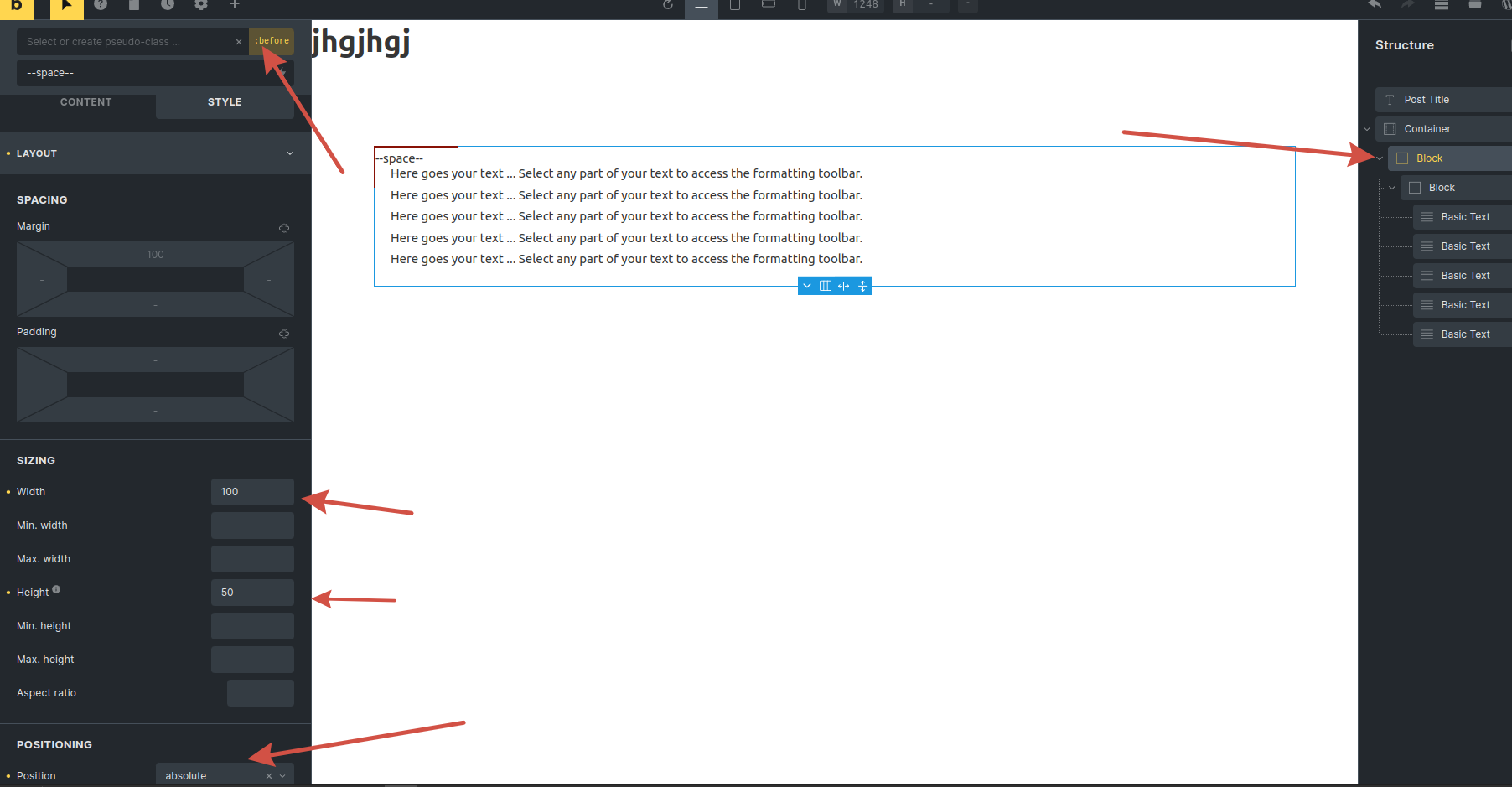Toggle the Padding link-sides icon

click(284, 334)
